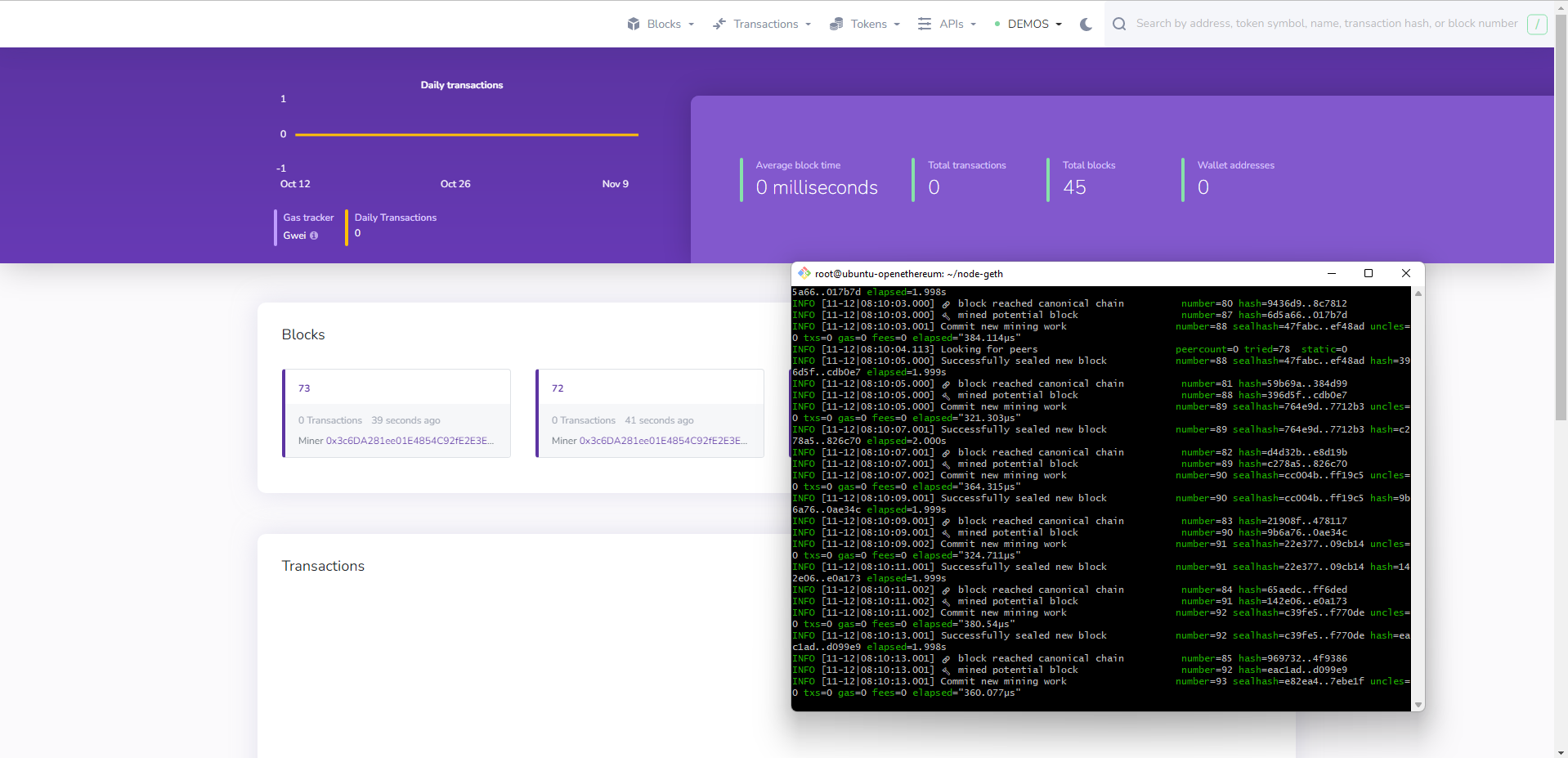Screen dimensions: 1568x758
Task: Click the Daily Transactions legend entry
Action: point(395,218)
